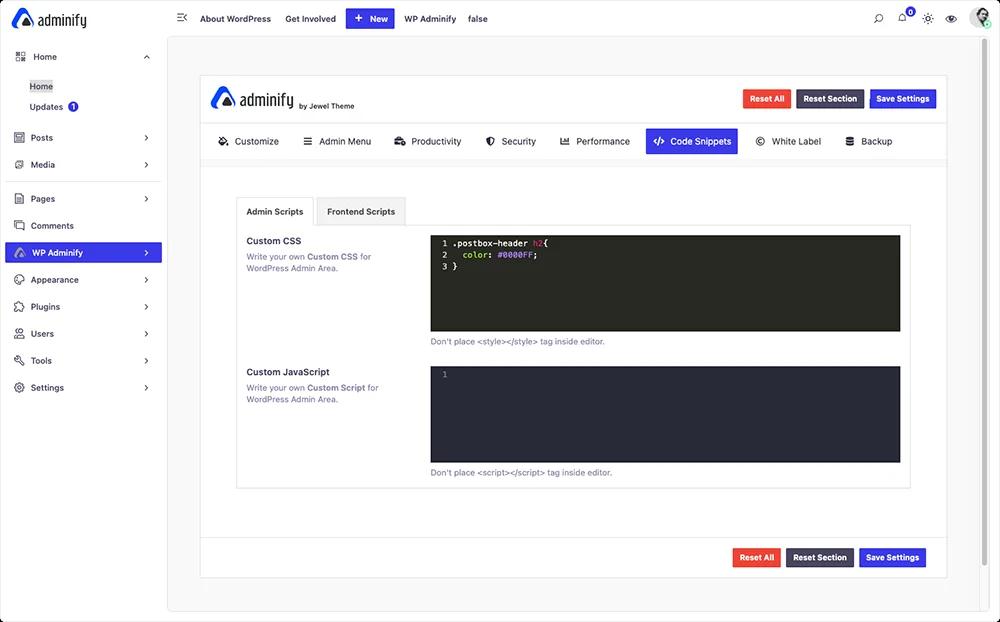Screen dimensions: 1000x622
Task: Open the Performance tab
Action: coord(594,142)
